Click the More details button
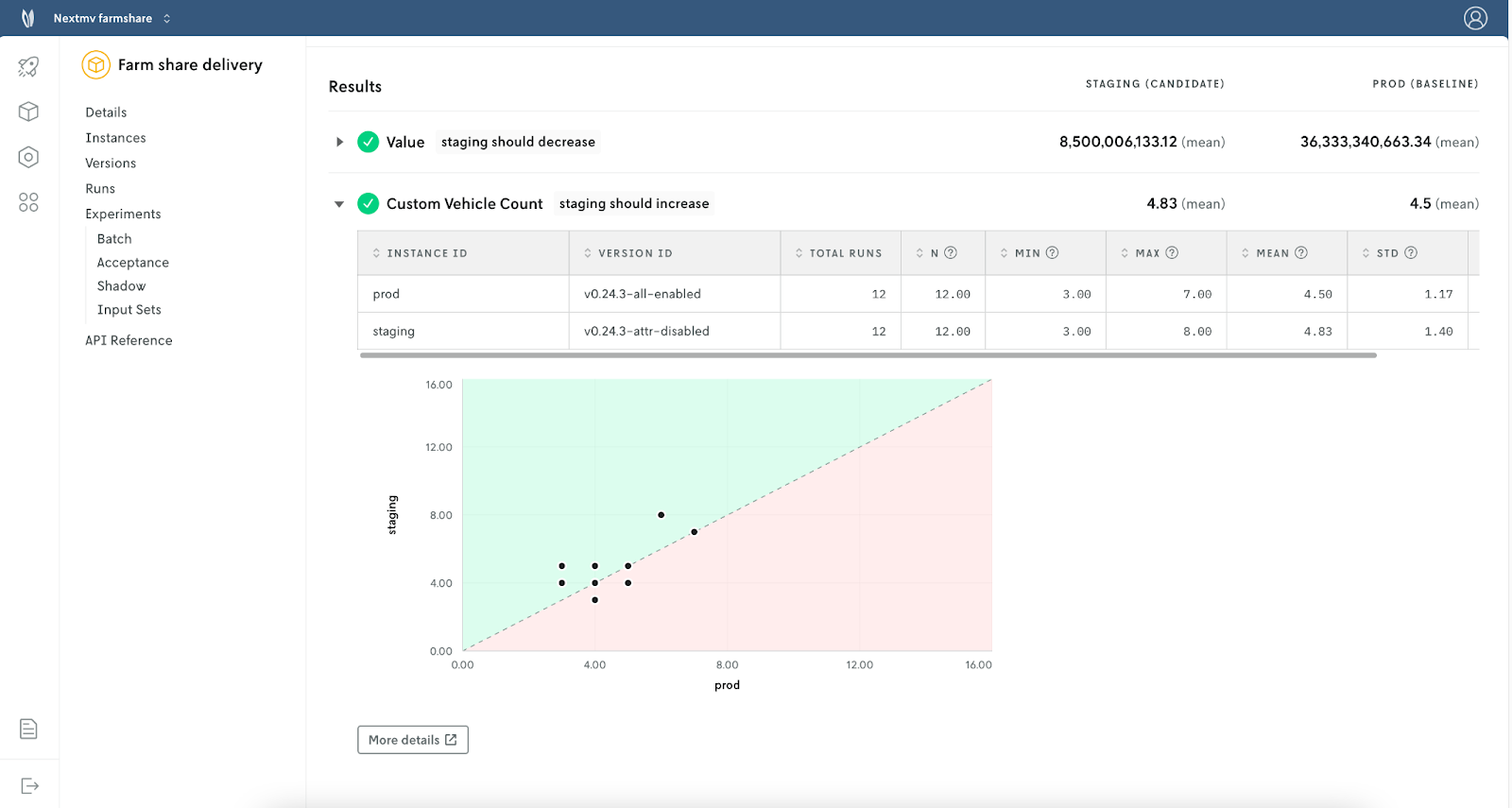The image size is (1512, 808). (412, 740)
